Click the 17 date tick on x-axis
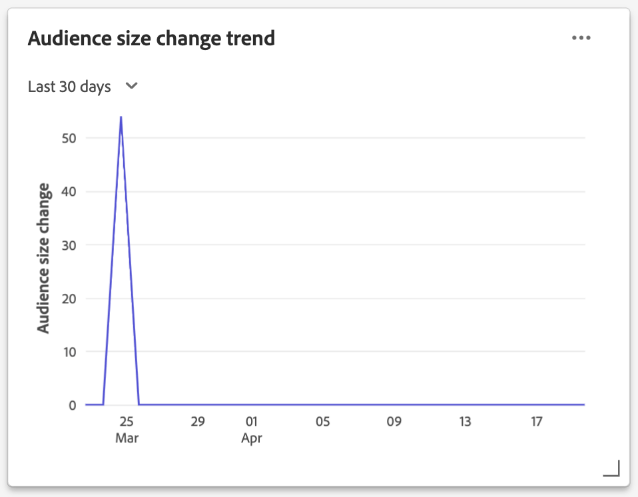This screenshot has height=497, width=638. tap(537, 422)
